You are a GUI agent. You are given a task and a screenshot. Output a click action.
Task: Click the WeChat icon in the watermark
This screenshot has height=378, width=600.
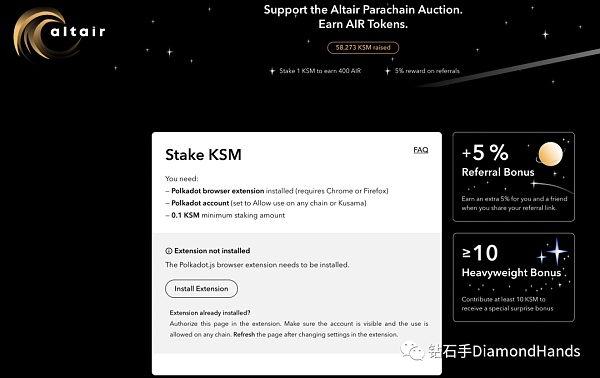tap(412, 351)
